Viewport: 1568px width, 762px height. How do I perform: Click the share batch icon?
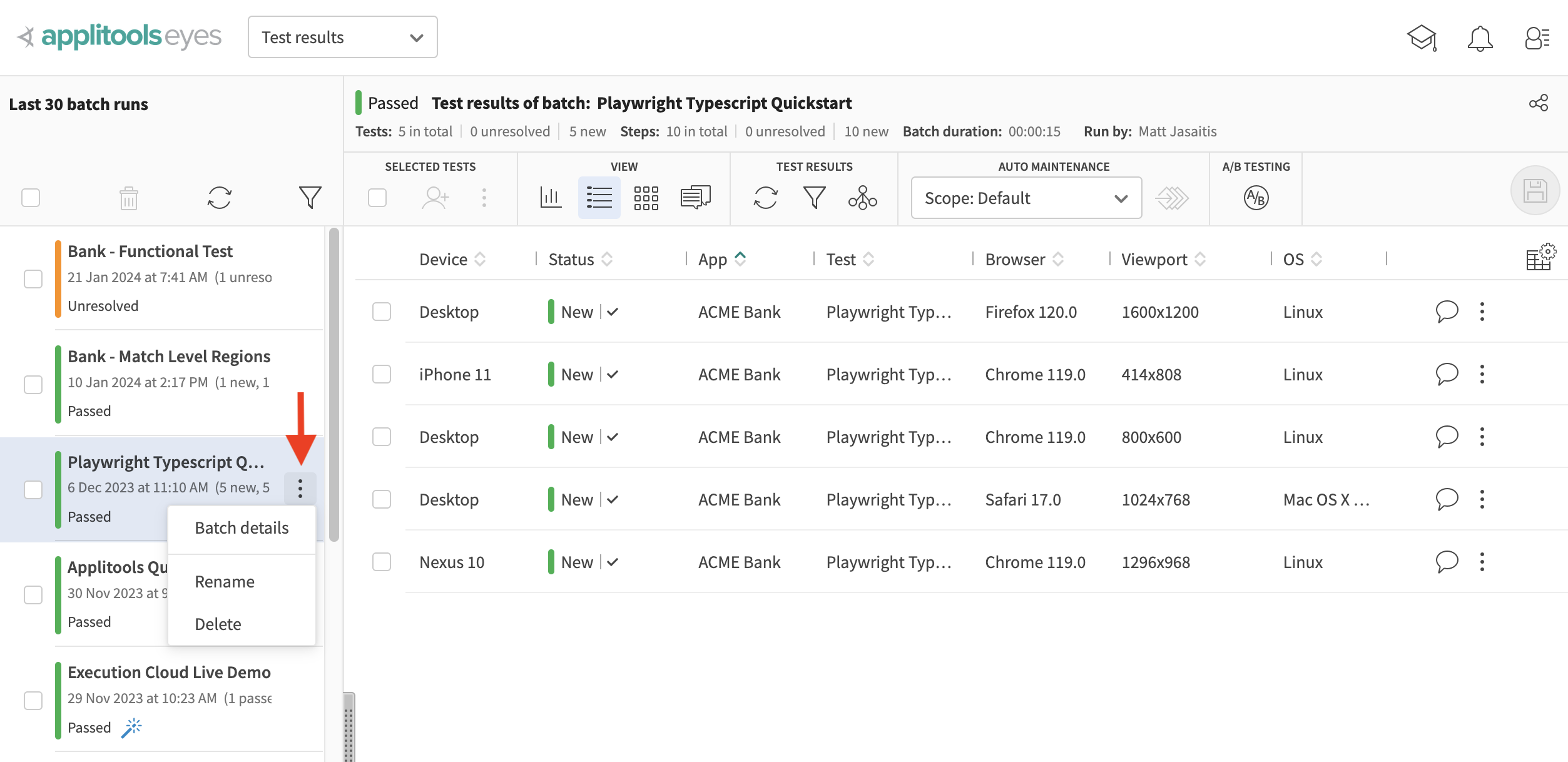click(1538, 103)
